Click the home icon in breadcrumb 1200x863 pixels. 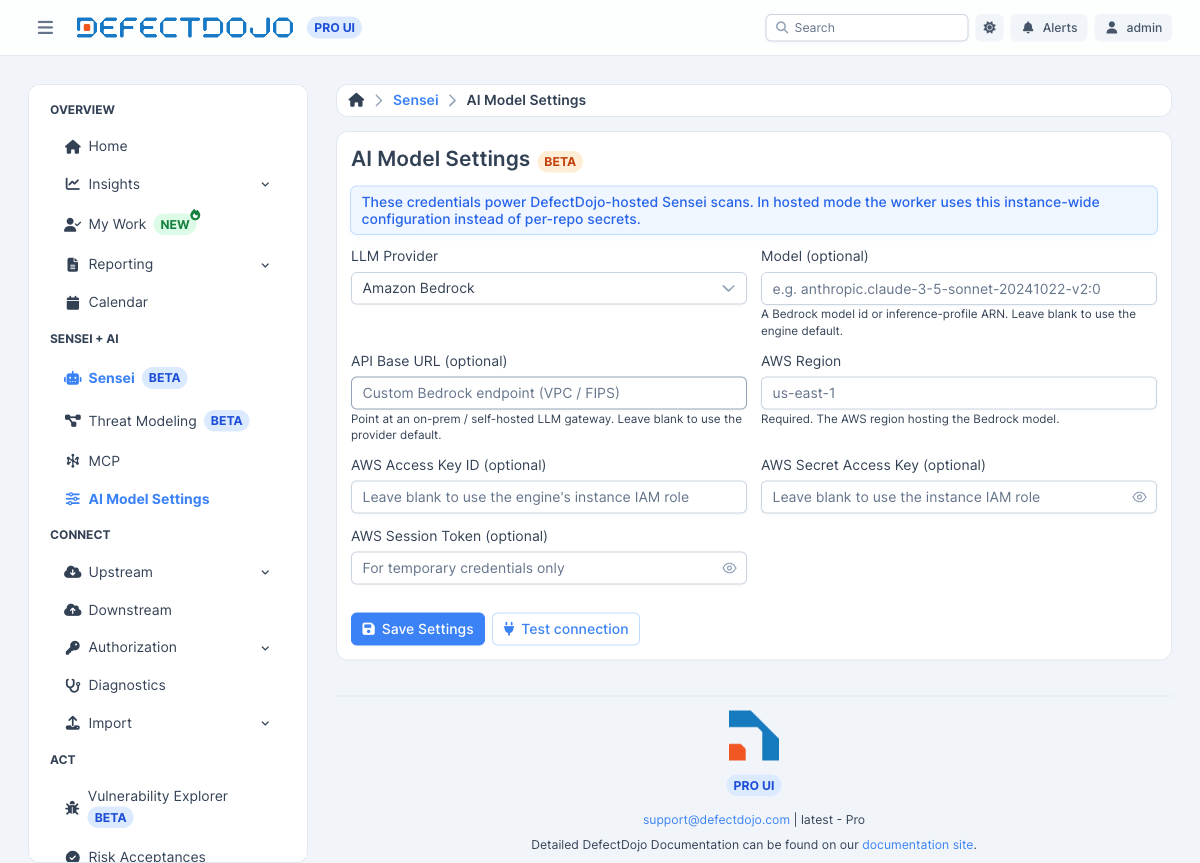coord(356,100)
